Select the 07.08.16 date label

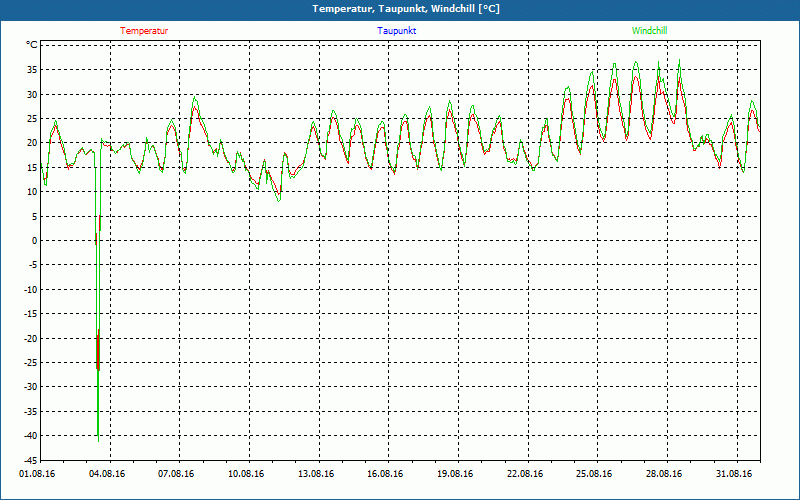(x=176, y=473)
